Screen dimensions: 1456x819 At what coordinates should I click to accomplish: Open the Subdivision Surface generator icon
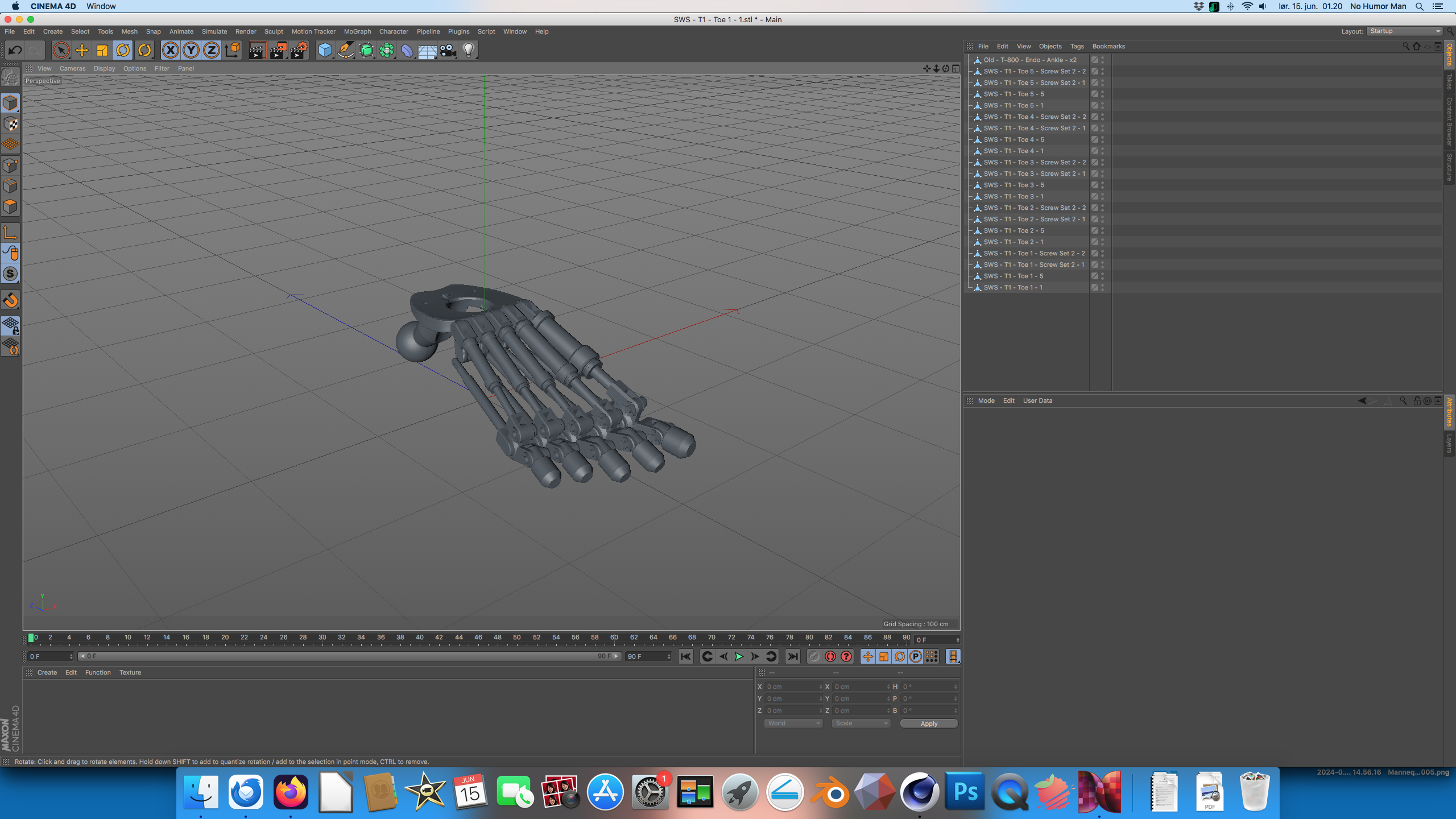click(x=366, y=50)
